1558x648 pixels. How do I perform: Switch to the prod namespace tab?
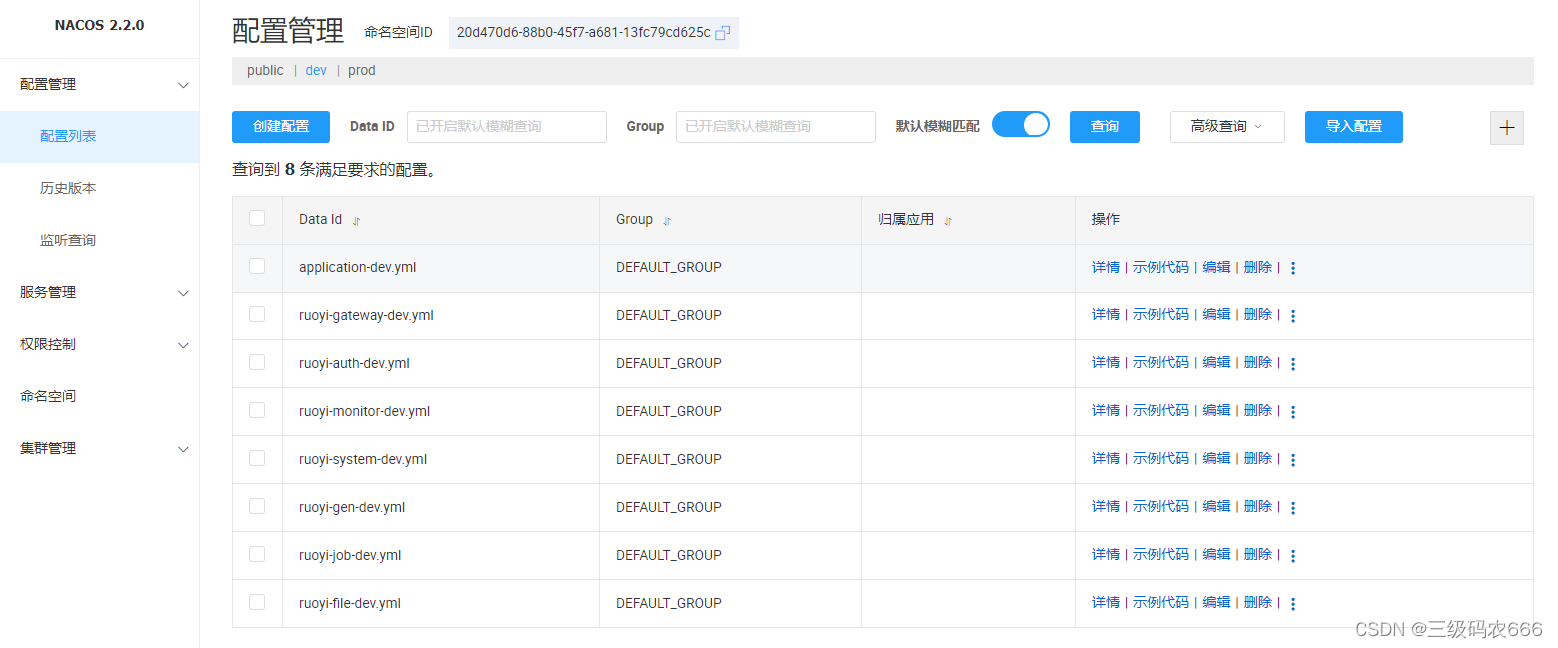pyautogui.click(x=361, y=70)
